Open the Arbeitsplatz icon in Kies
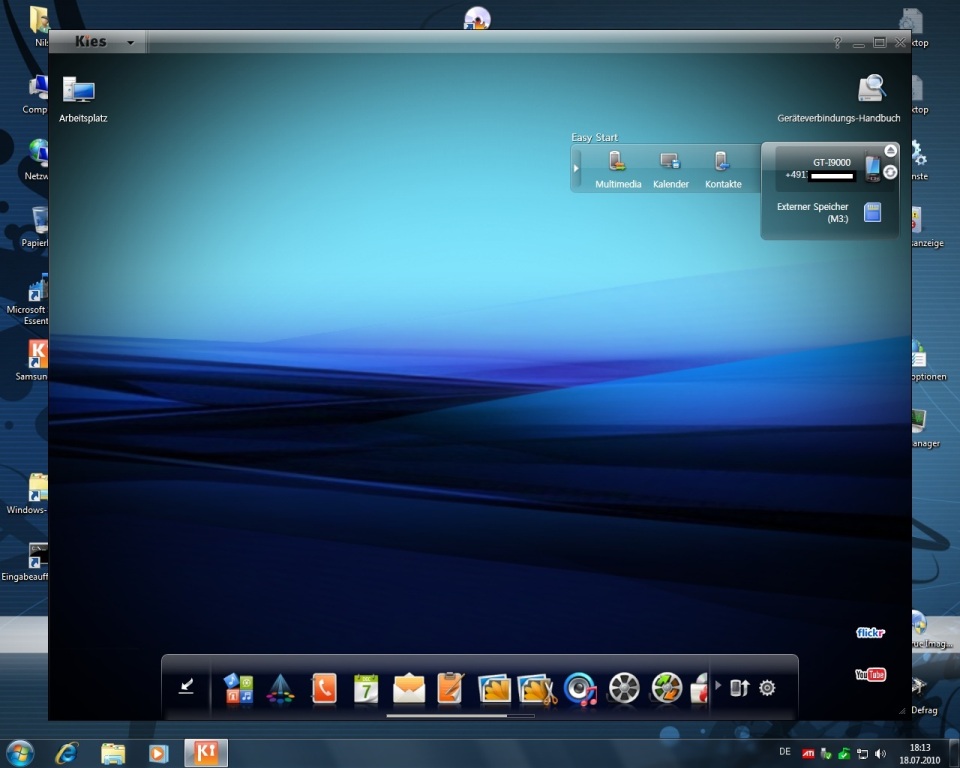 79,91
